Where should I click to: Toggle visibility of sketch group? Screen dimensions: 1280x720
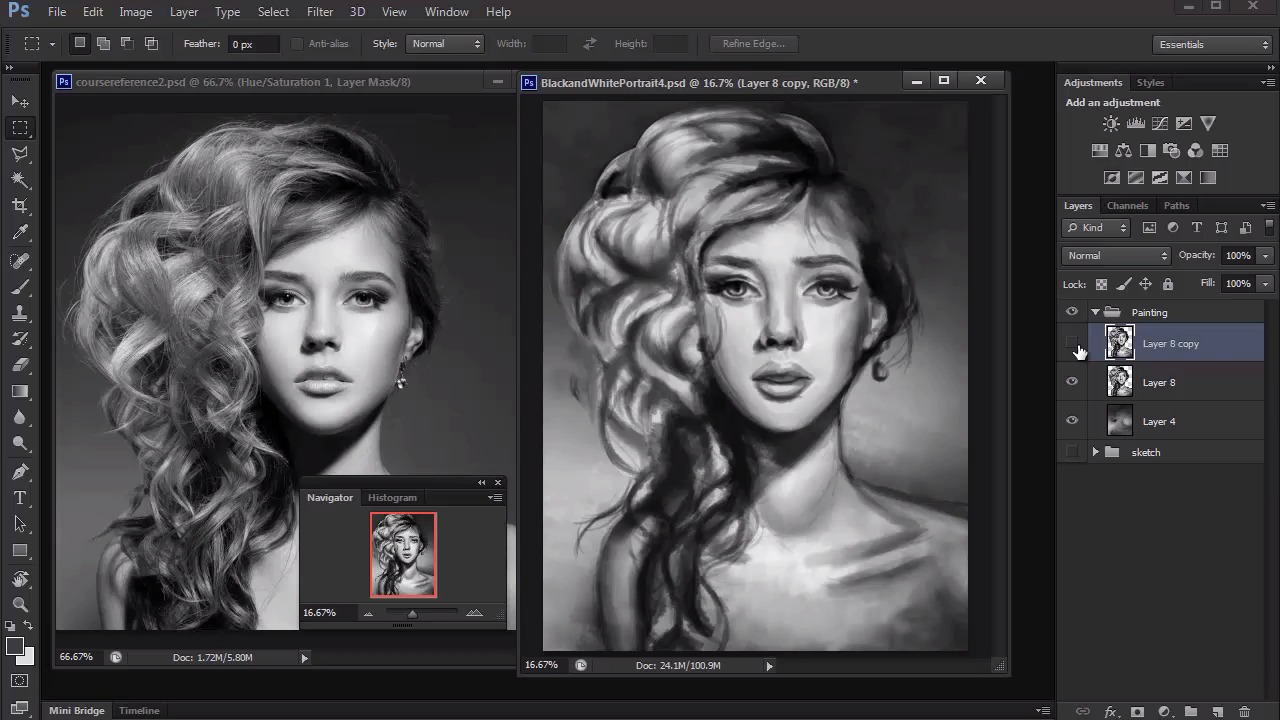1072,452
